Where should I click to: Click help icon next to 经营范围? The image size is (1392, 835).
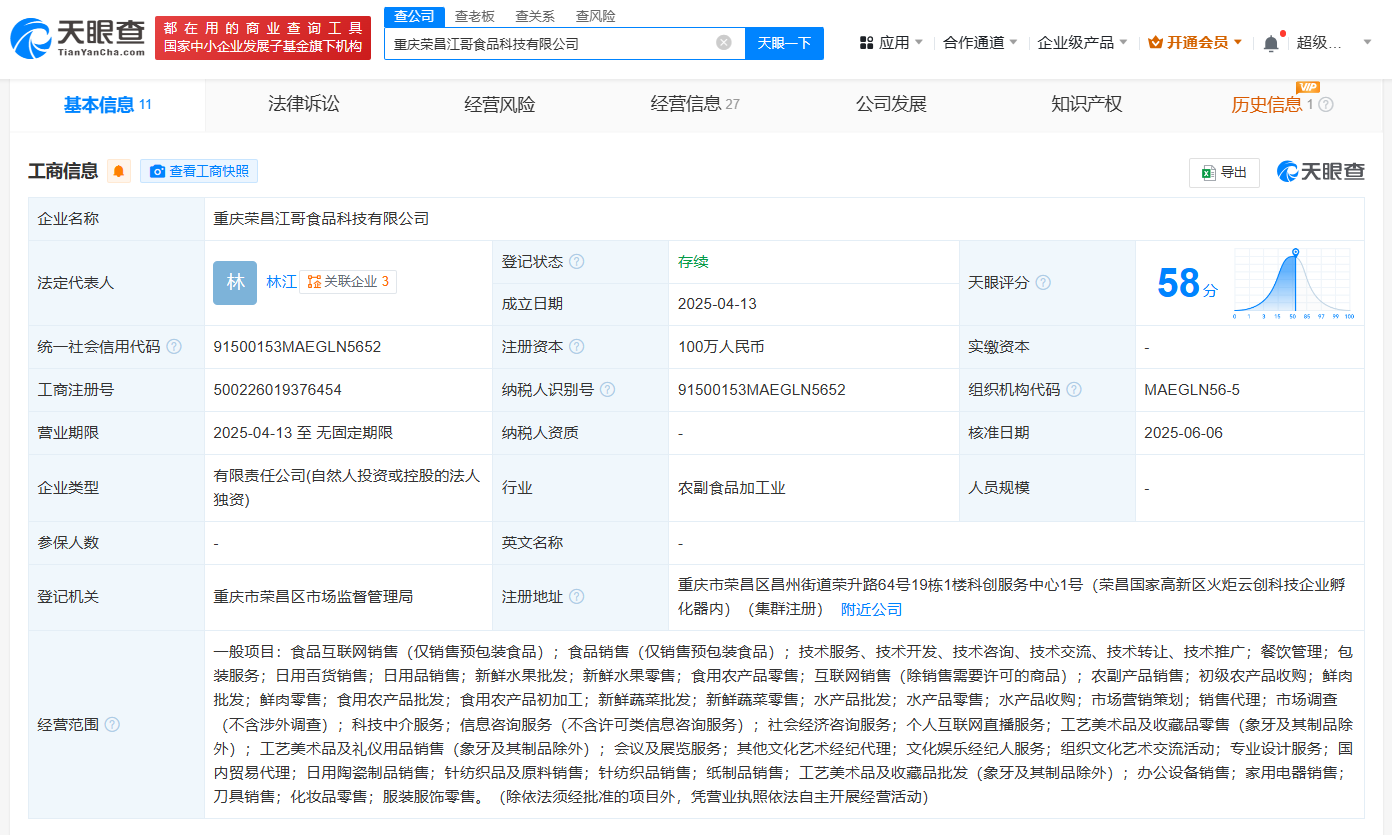coord(112,724)
